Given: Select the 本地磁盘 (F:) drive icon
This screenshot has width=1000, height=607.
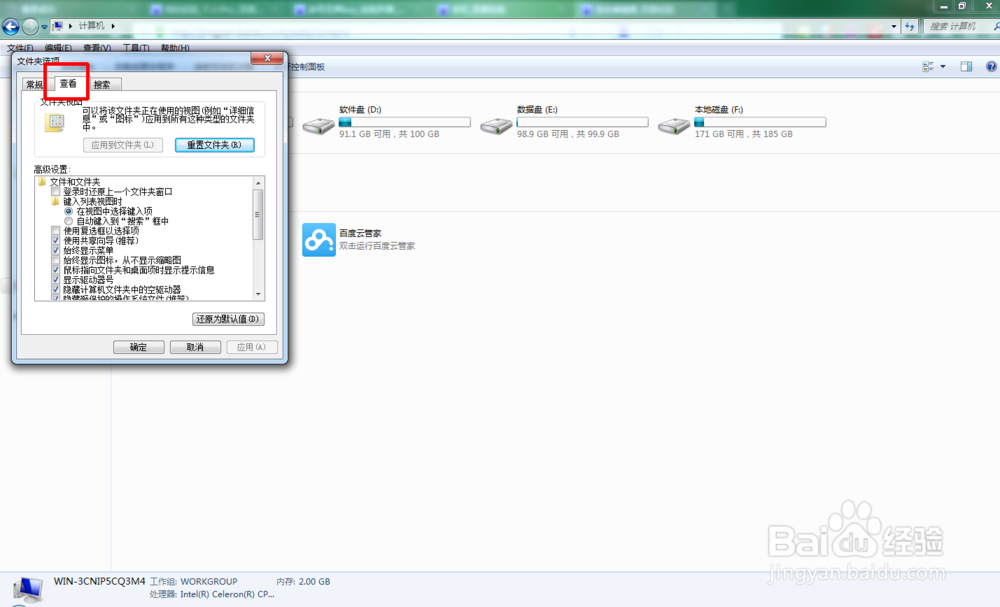Looking at the screenshot, I should pyautogui.click(x=674, y=125).
